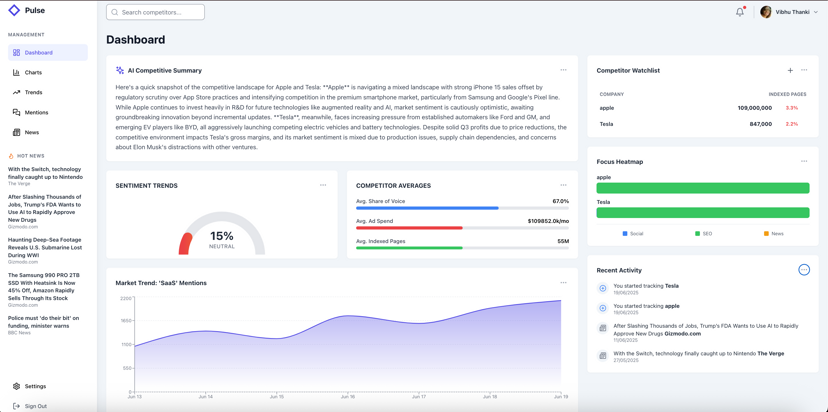Focus the Search competitors field

(155, 12)
